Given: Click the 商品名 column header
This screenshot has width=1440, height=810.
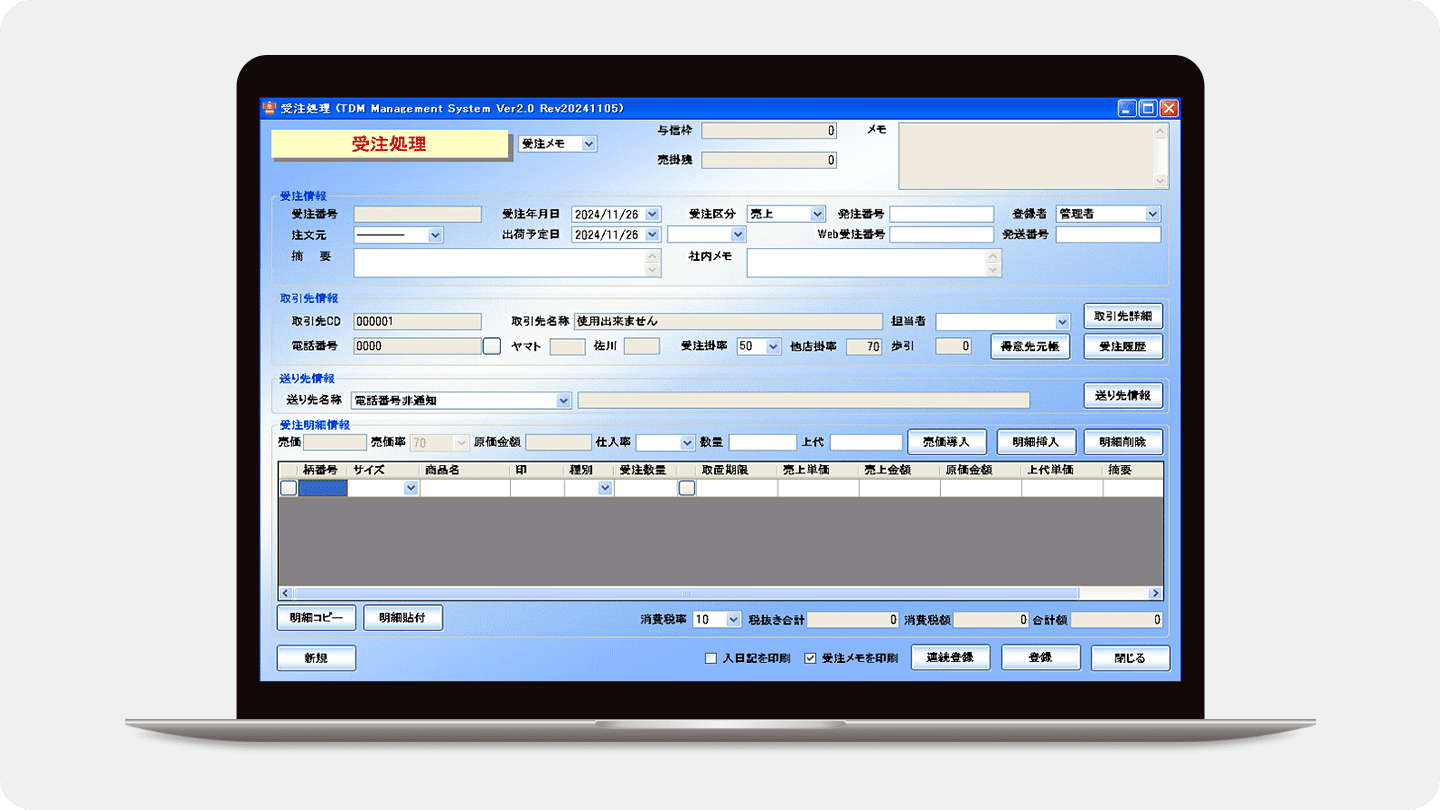Looking at the screenshot, I should (x=465, y=470).
